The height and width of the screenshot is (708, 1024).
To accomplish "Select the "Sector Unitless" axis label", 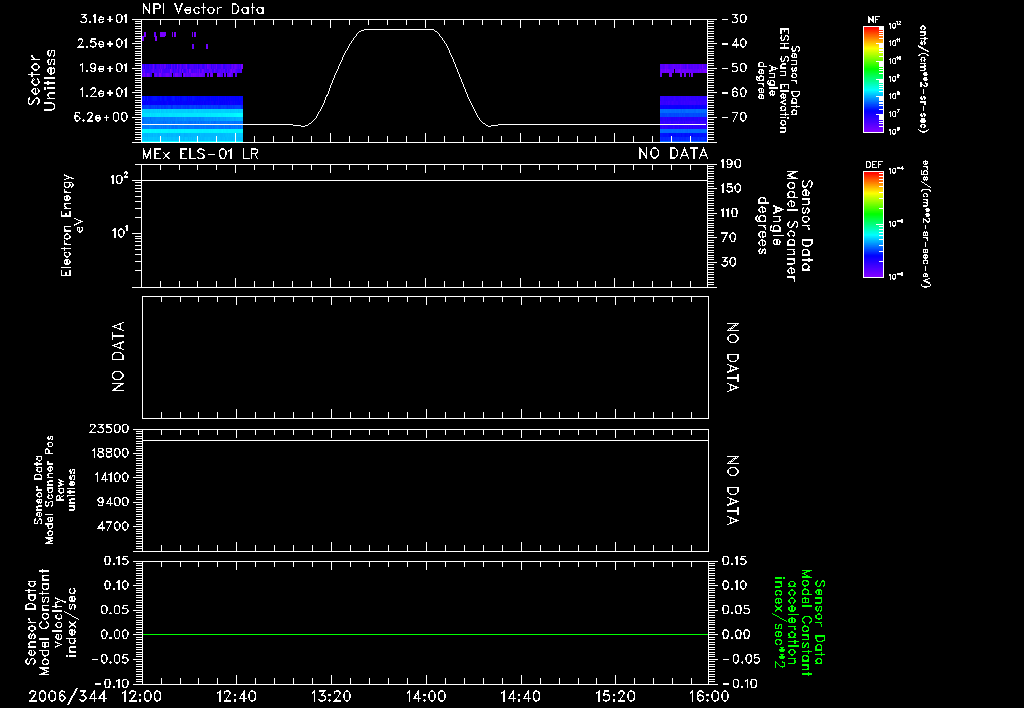I will click(42, 80).
